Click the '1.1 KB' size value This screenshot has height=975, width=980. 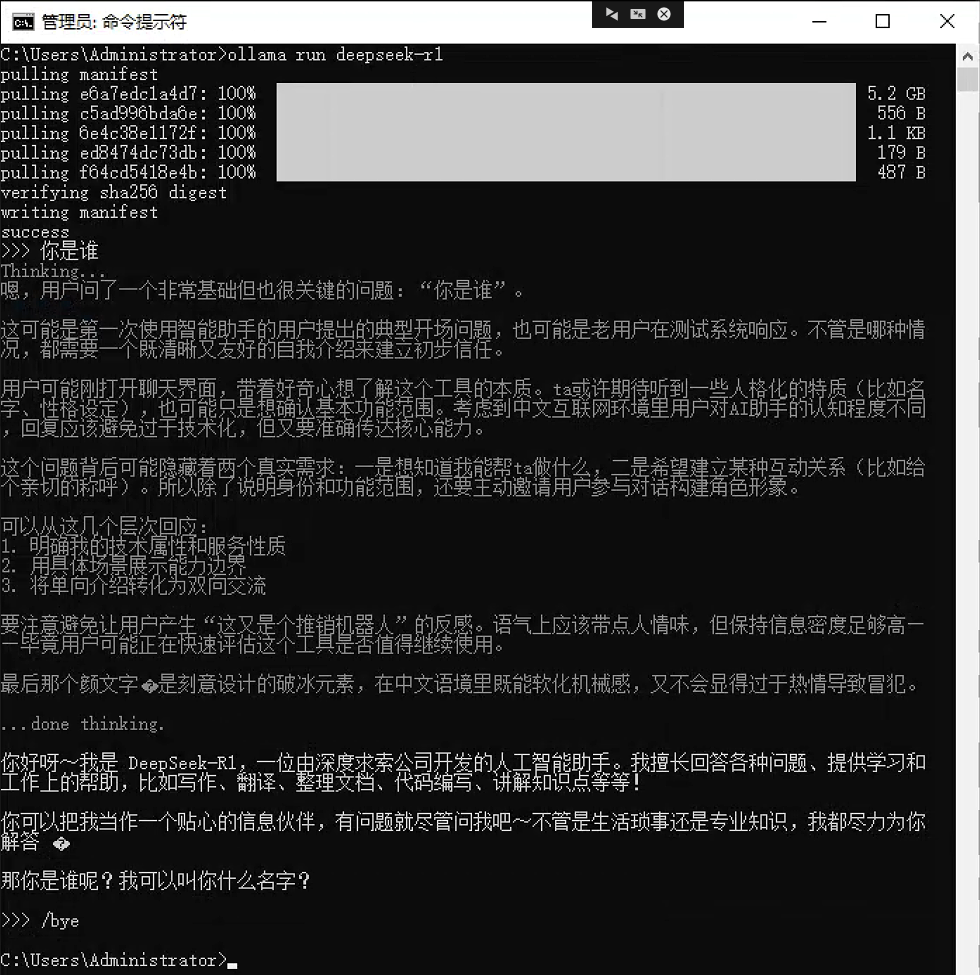click(896, 133)
